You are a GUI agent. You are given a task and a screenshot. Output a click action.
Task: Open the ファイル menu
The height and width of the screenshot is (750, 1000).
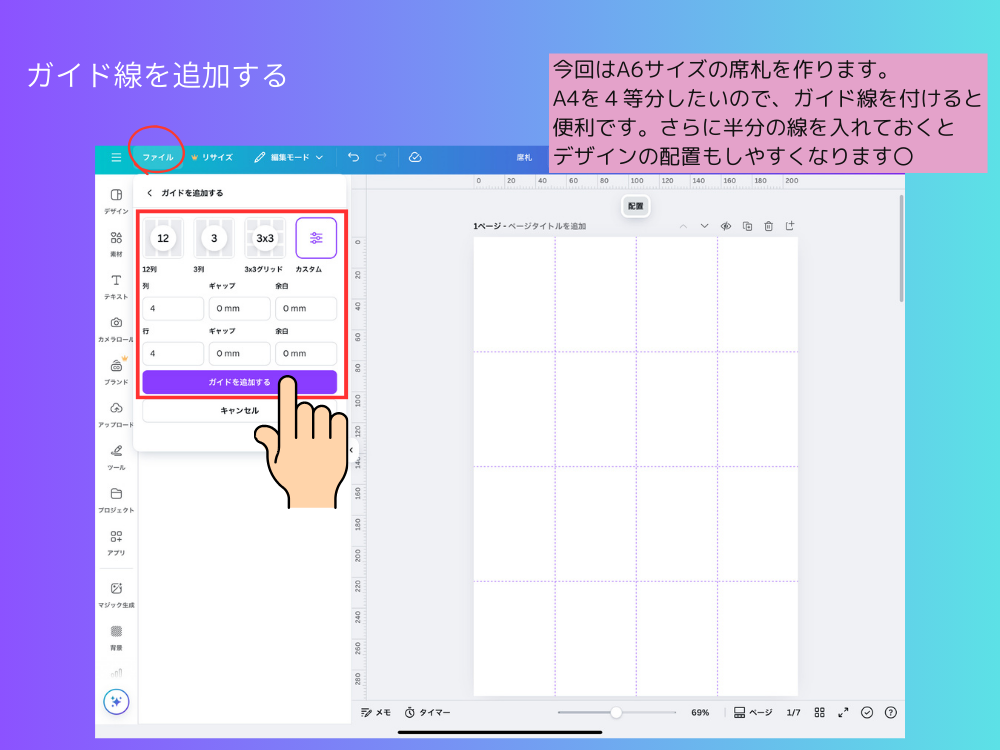click(157, 158)
